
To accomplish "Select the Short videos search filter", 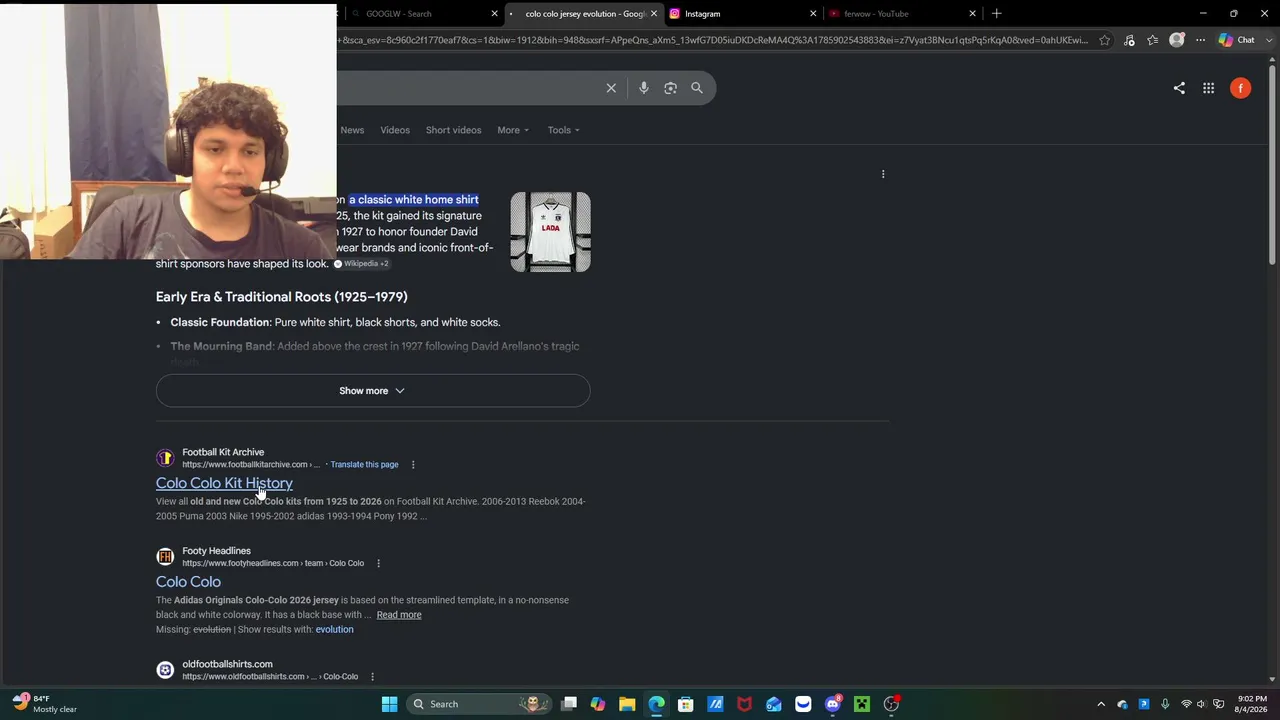I will click(x=453, y=130).
